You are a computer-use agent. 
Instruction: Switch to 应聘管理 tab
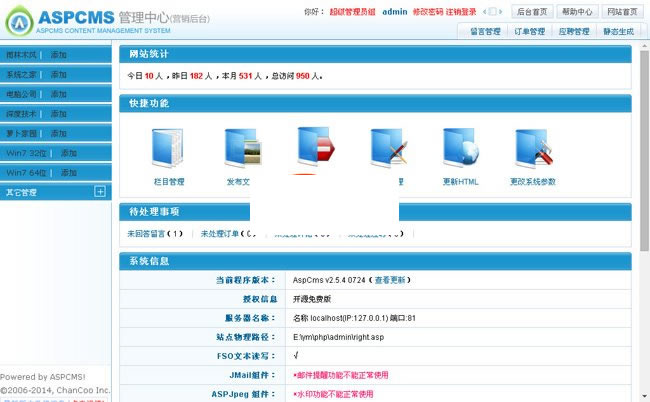pyautogui.click(x=574, y=31)
